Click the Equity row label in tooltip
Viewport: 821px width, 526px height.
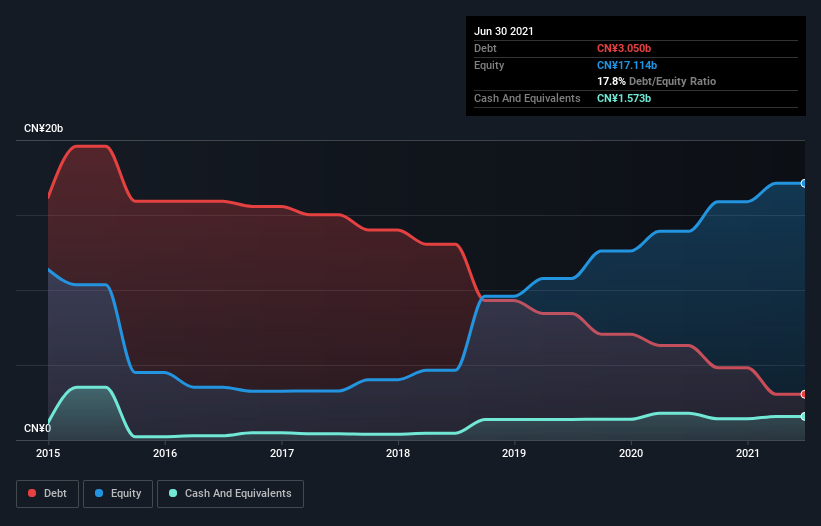pos(489,65)
